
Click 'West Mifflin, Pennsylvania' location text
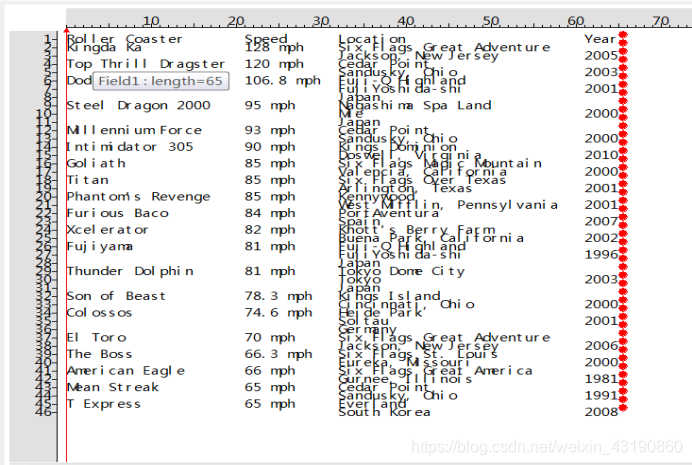(x=448, y=205)
